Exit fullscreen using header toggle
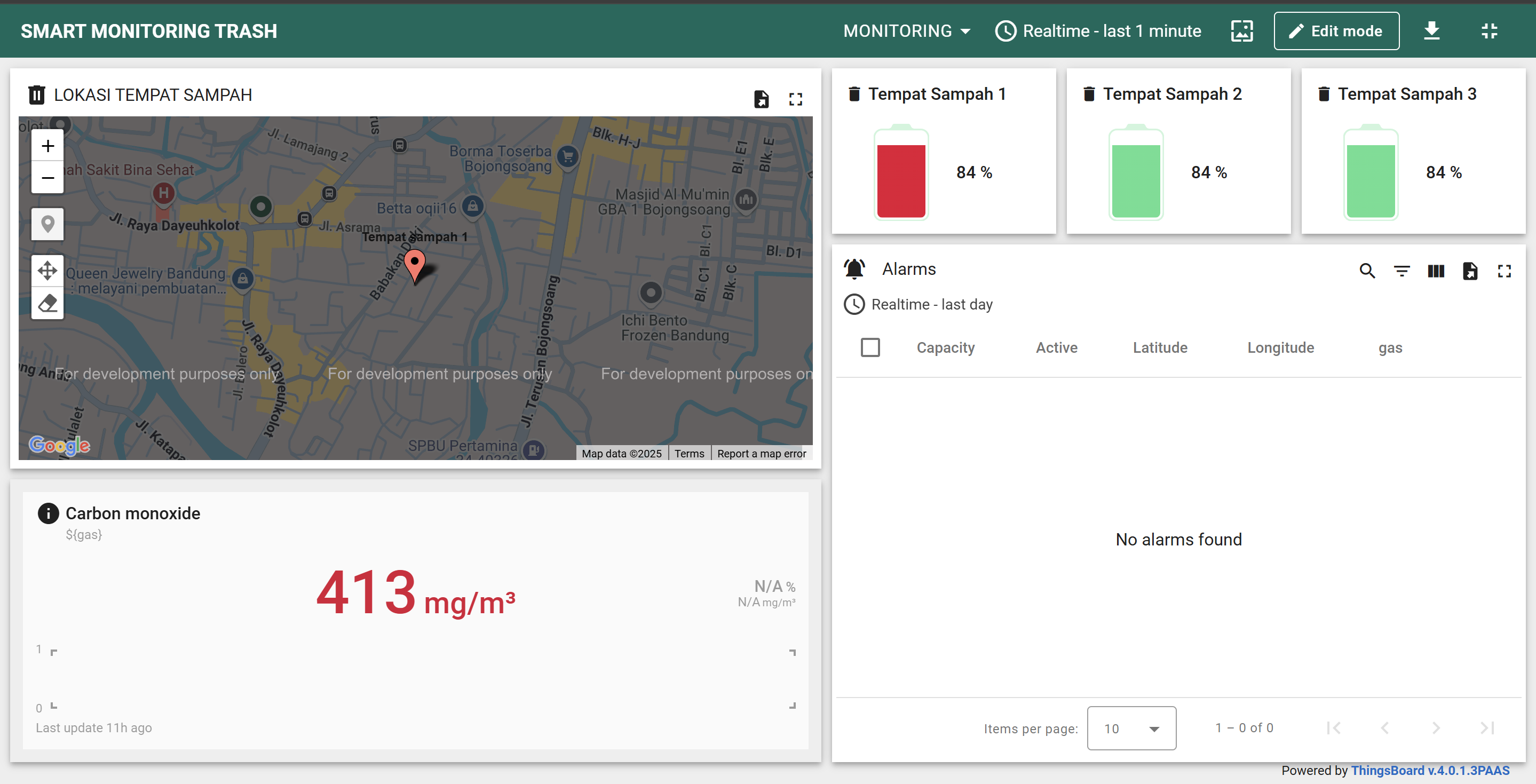Viewport: 1536px width, 784px height. pos(1489,30)
